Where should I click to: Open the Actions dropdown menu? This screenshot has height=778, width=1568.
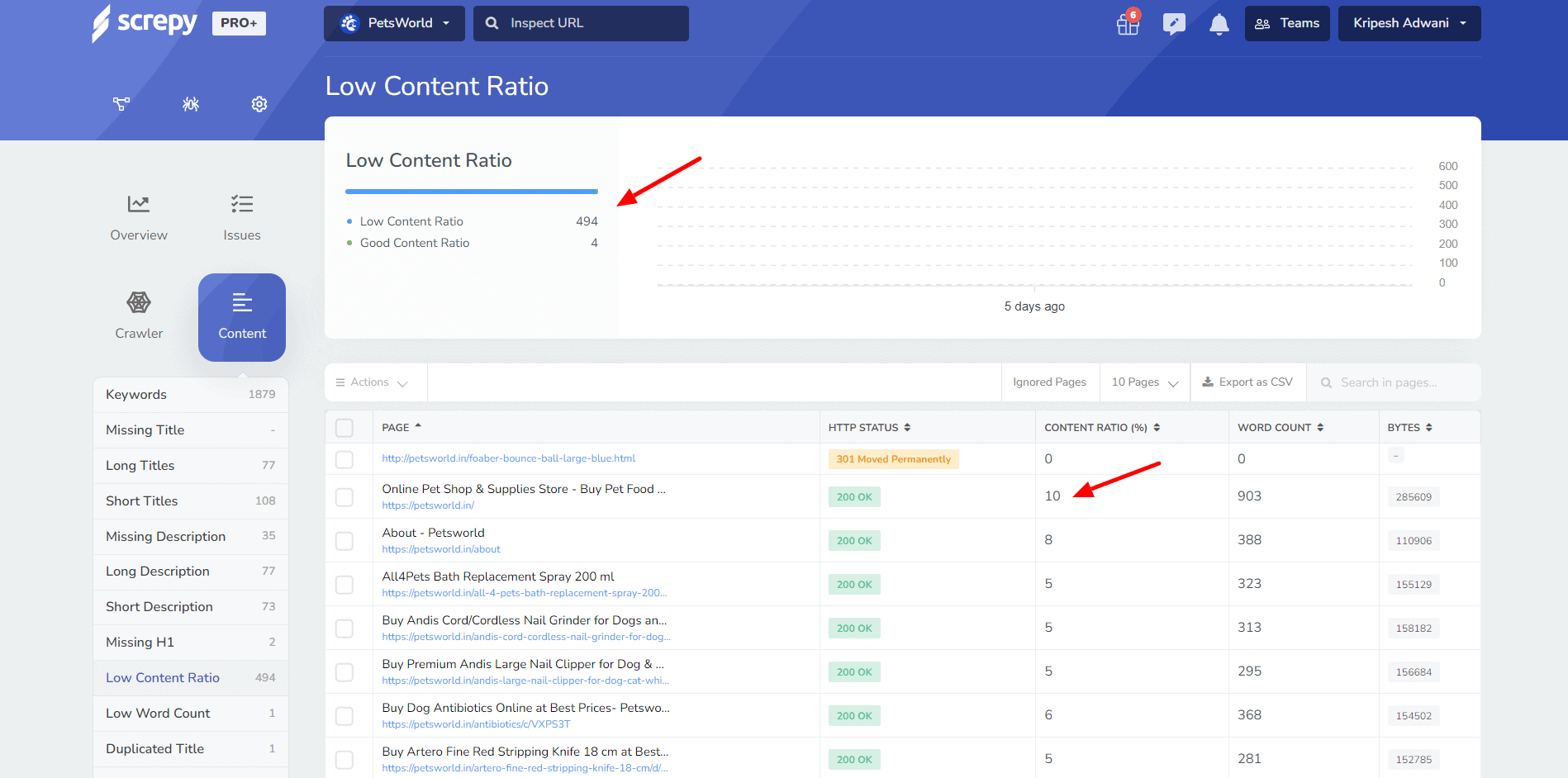point(372,382)
